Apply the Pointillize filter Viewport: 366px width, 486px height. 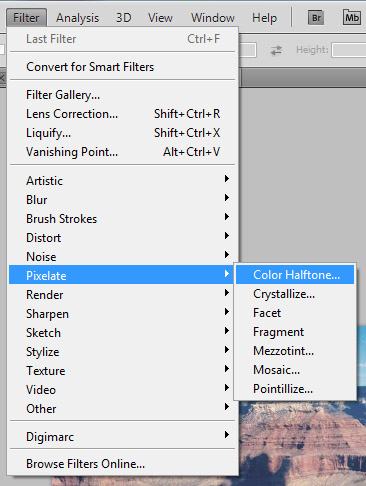click(x=295, y=389)
